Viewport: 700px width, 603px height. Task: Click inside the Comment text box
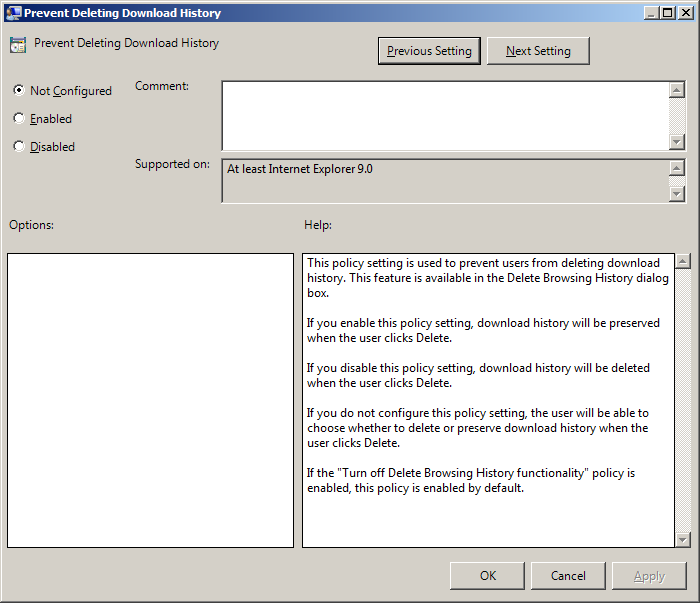[x=444, y=115]
